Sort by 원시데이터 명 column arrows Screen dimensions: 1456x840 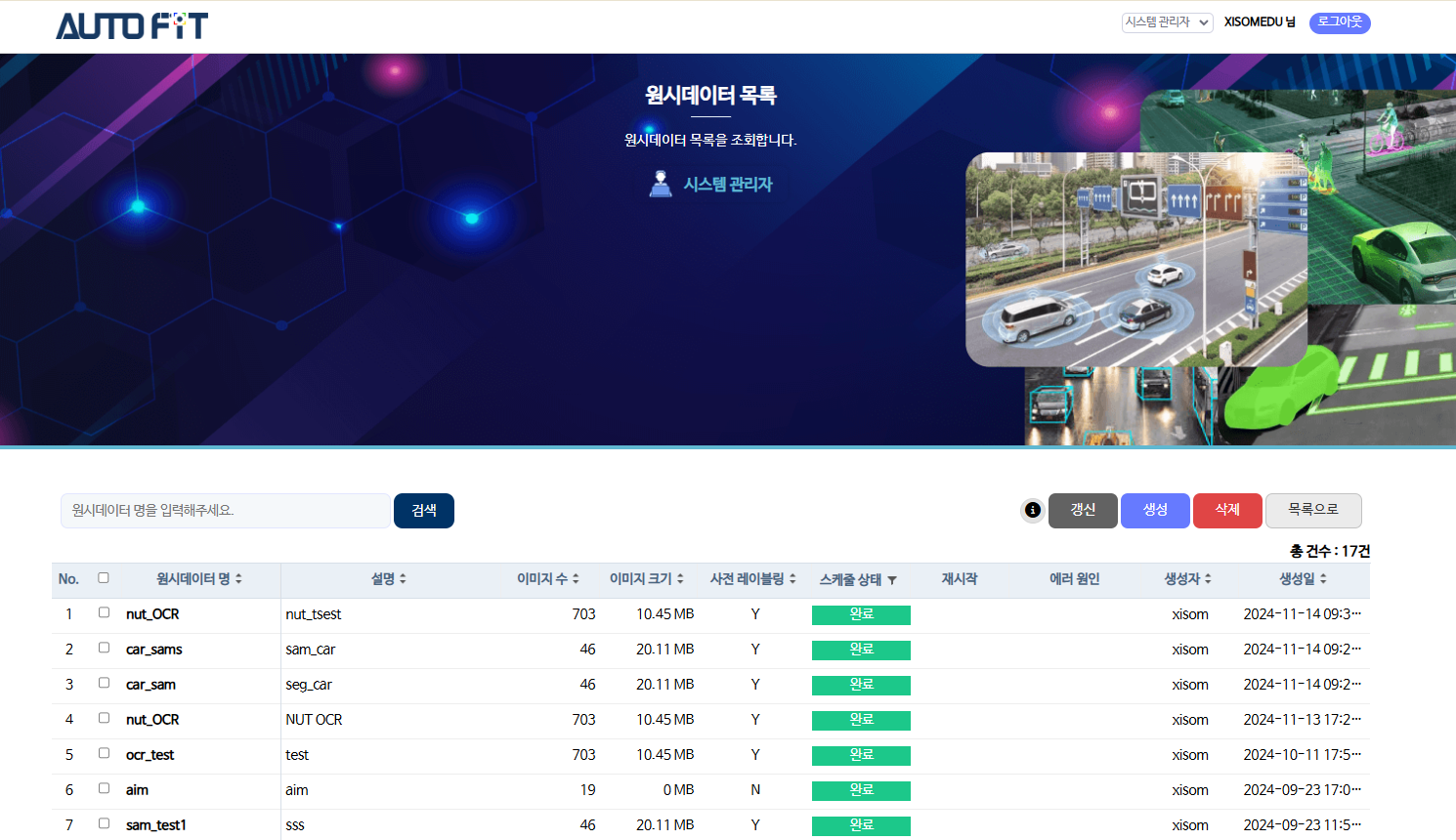tap(238, 579)
